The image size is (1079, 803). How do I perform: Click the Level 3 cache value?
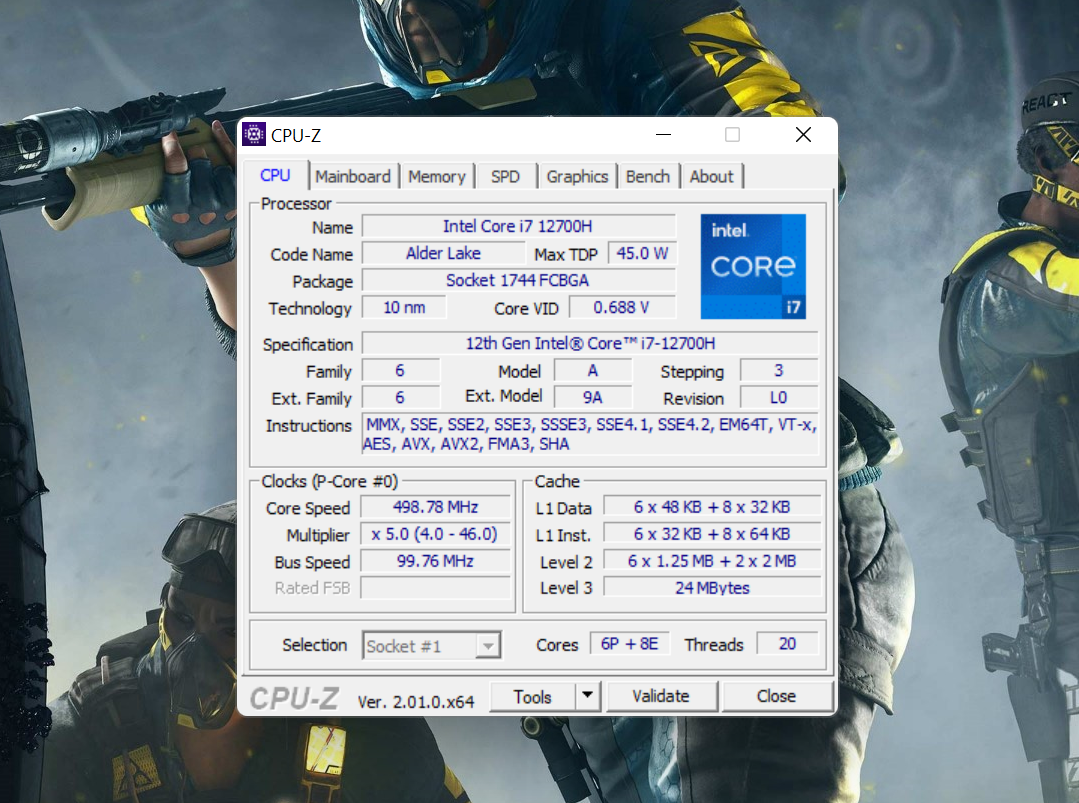712,588
